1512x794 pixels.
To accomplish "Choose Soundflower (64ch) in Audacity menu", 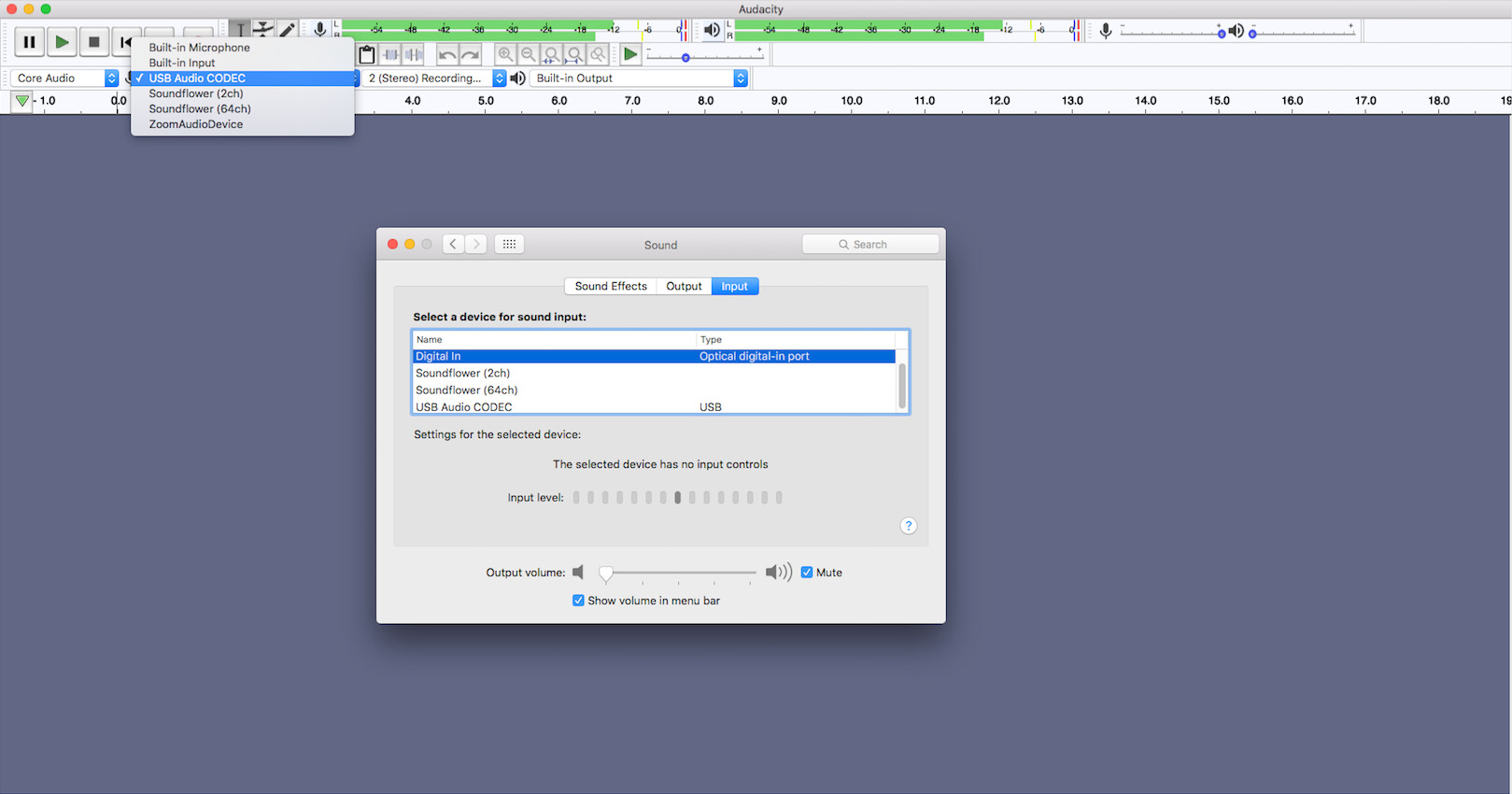I will tap(243, 108).
